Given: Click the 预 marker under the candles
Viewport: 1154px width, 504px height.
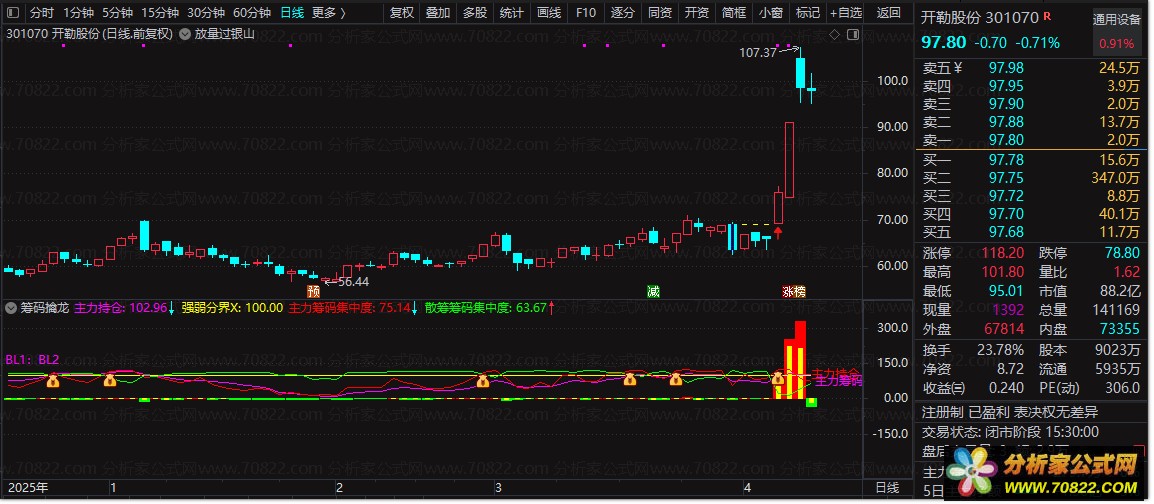Looking at the screenshot, I should point(314,291).
